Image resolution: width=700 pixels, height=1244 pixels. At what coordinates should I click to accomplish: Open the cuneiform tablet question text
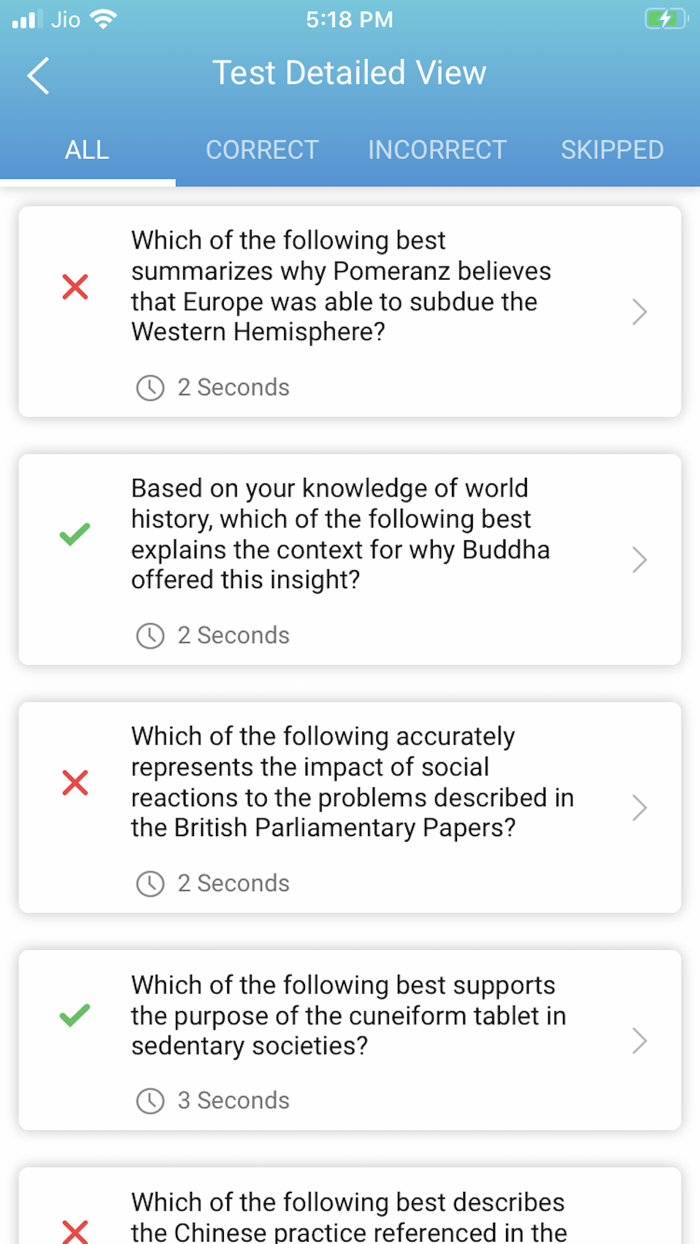(348, 1016)
